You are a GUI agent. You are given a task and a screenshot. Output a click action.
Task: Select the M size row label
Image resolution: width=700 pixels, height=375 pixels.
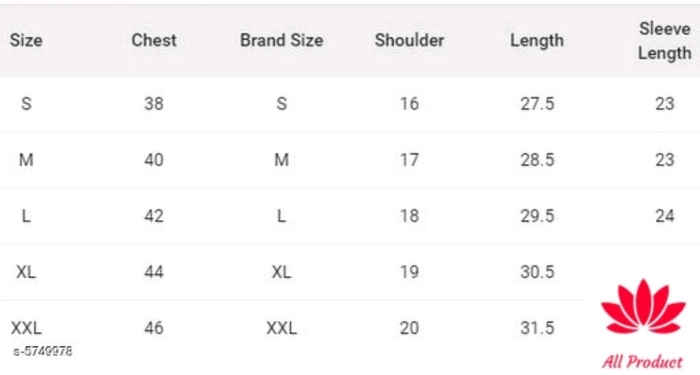pos(26,159)
